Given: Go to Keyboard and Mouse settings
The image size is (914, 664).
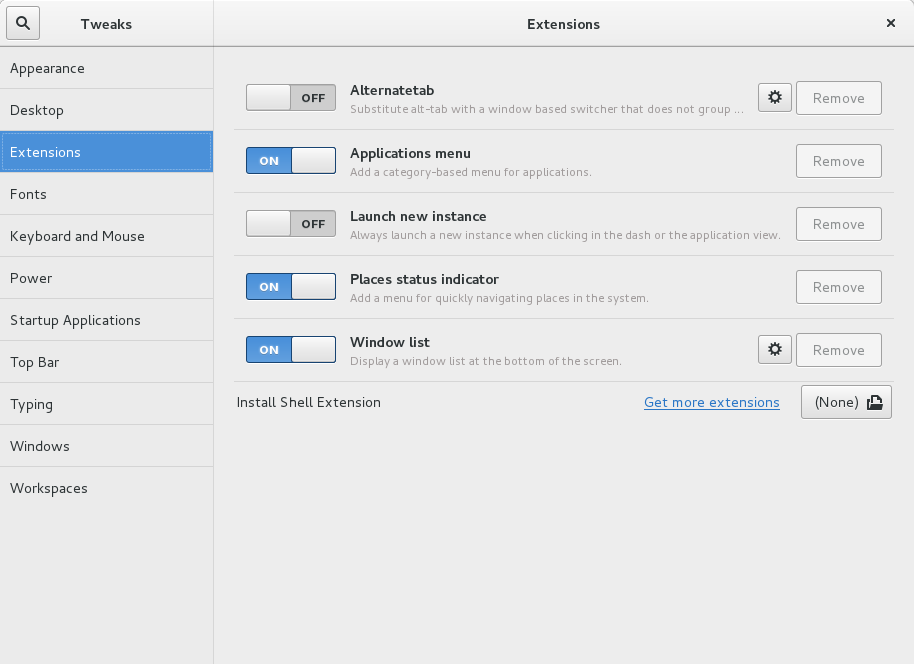Looking at the screenshot, I should [107, 236].
